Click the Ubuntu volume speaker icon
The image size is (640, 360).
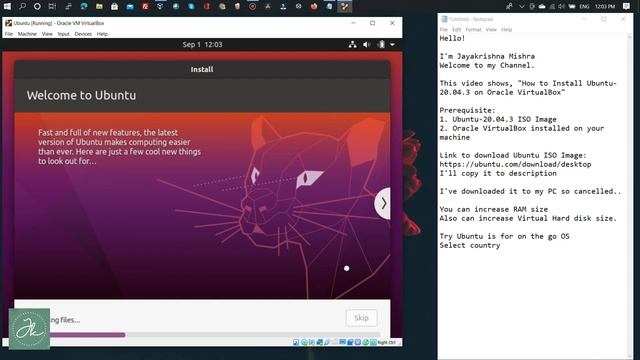(x=367, y=44)
